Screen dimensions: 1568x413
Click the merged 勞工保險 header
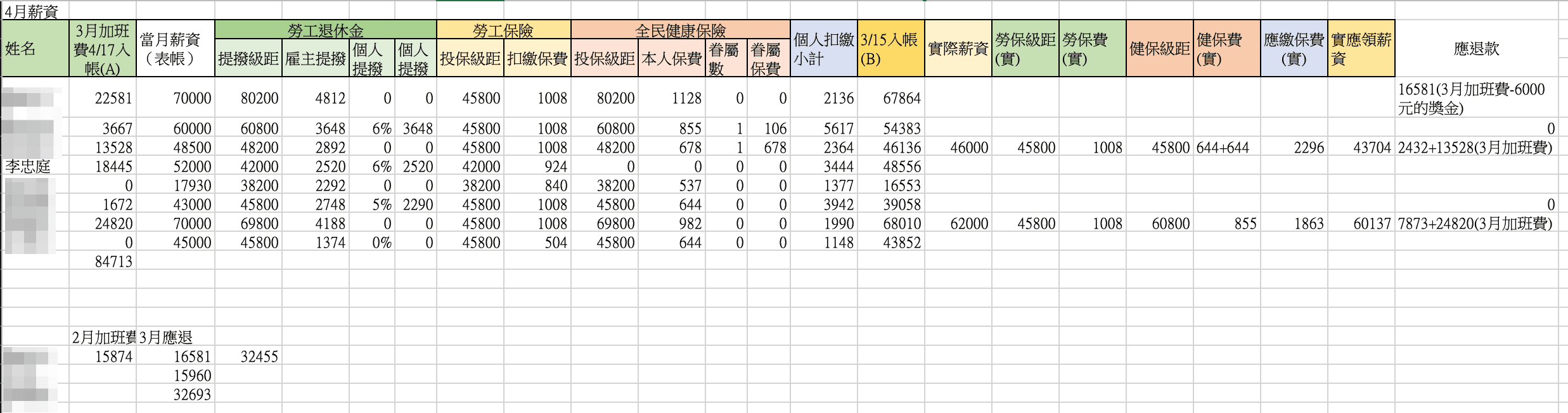pyautogui.click(x=504, y=30)
